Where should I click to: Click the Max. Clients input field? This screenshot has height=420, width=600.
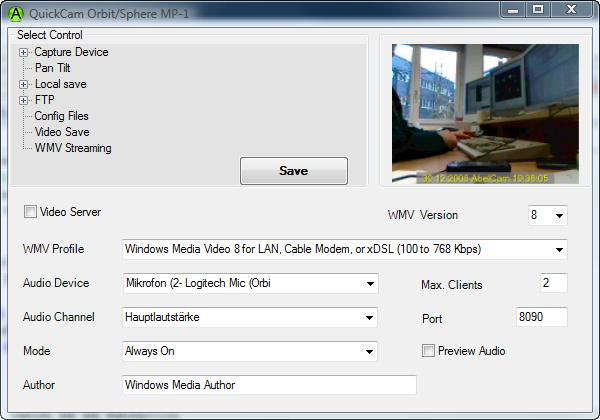(553, 283)
